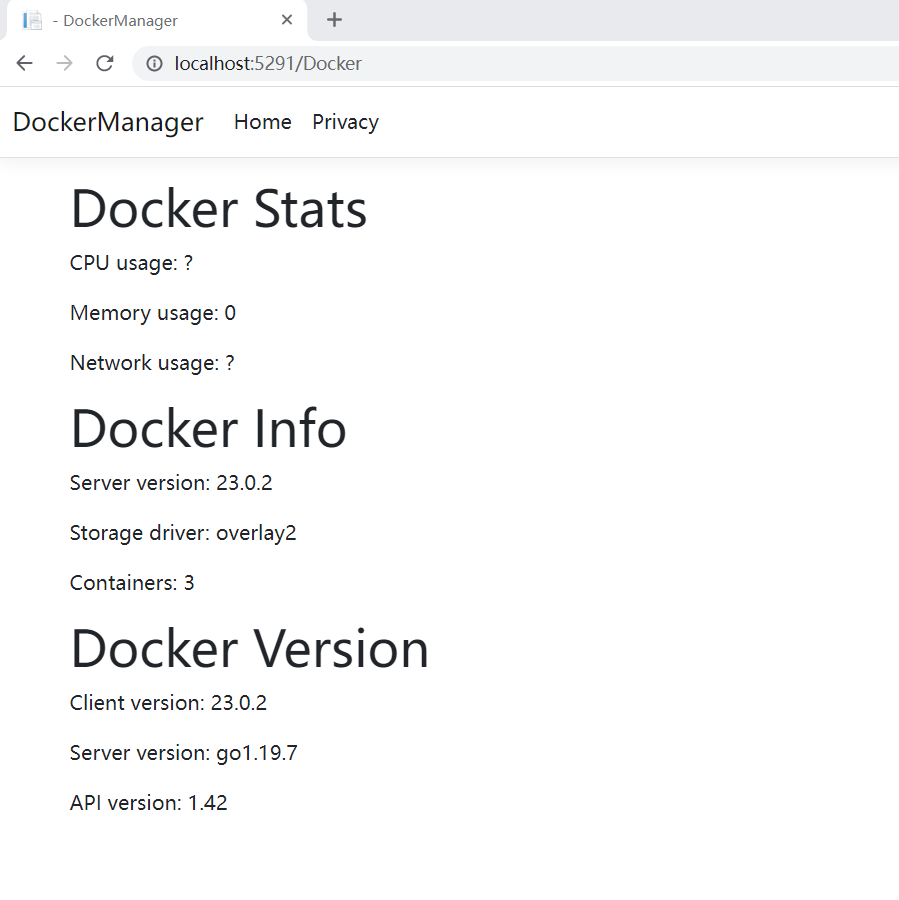Screen dimensions: 899x900
Task: Open a new tab with the plus button
Action: 334,20
